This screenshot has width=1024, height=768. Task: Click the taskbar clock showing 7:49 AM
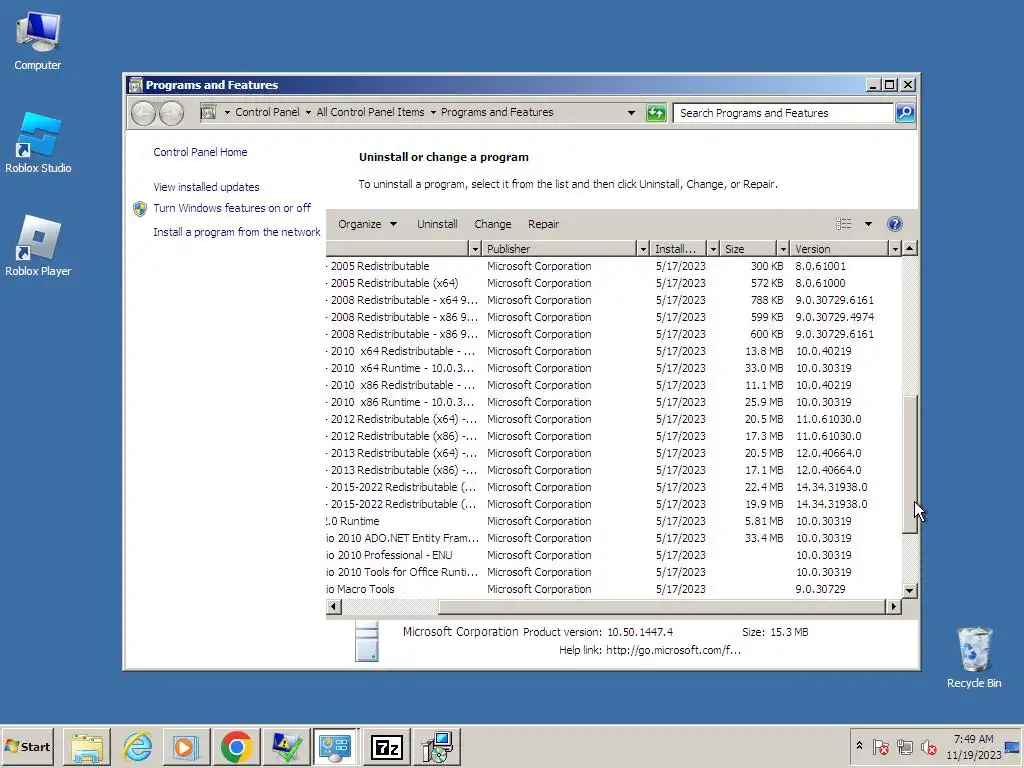973,746
